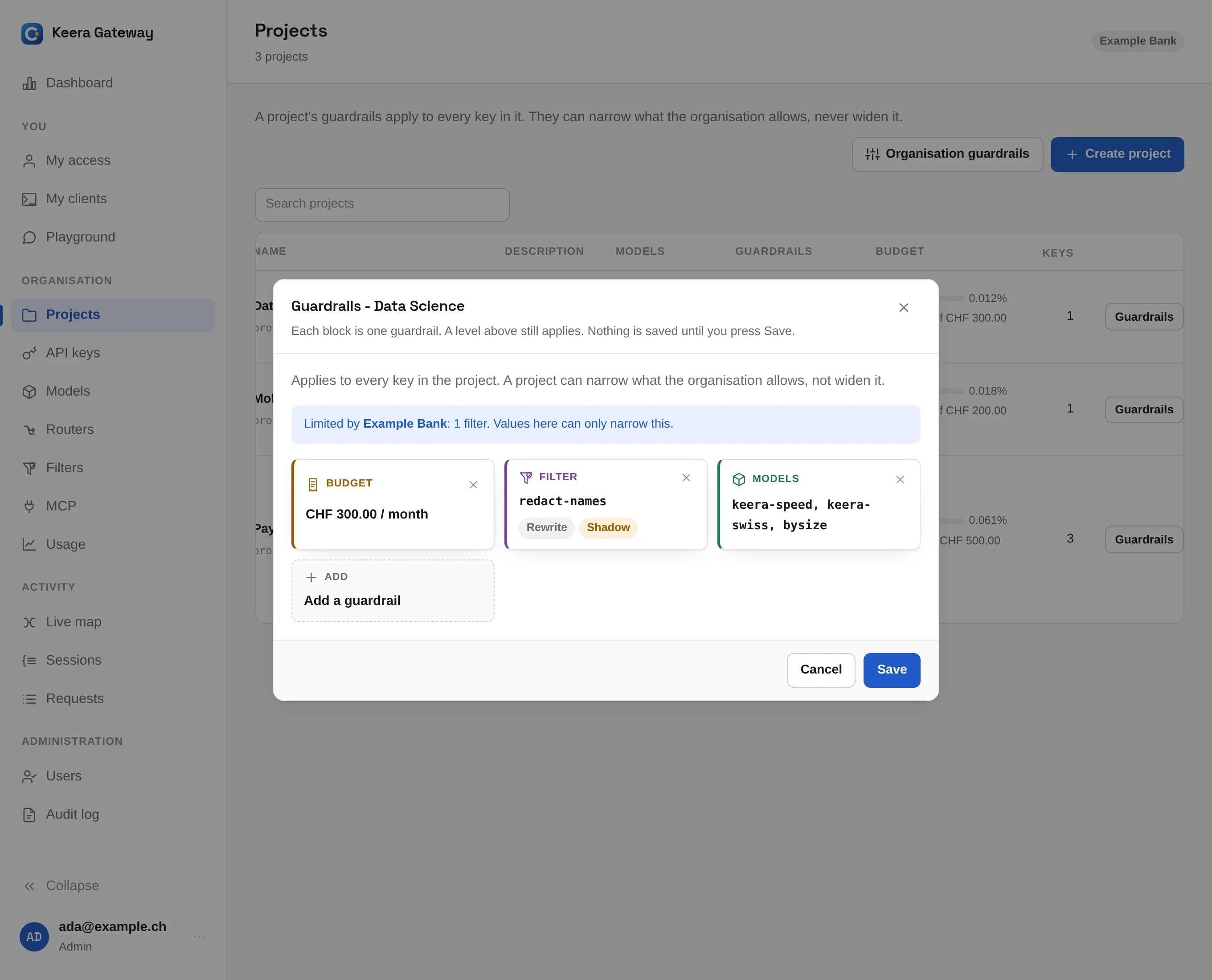This screenshot has width=1212, height=980.
Task: Click the Routers icon in the sidebar
Action: click(29, 430)
